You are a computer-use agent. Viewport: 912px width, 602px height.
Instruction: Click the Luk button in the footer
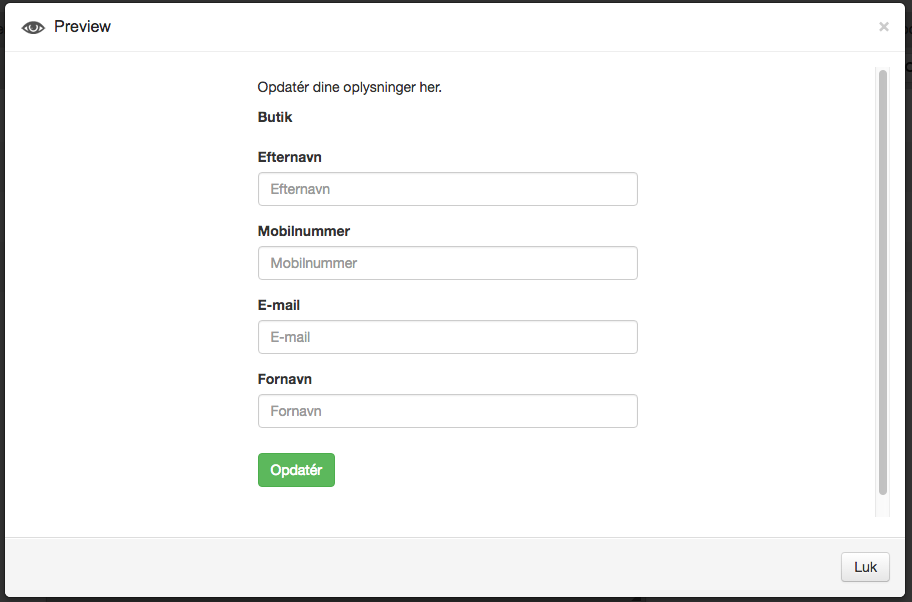[x=865, y=567]
